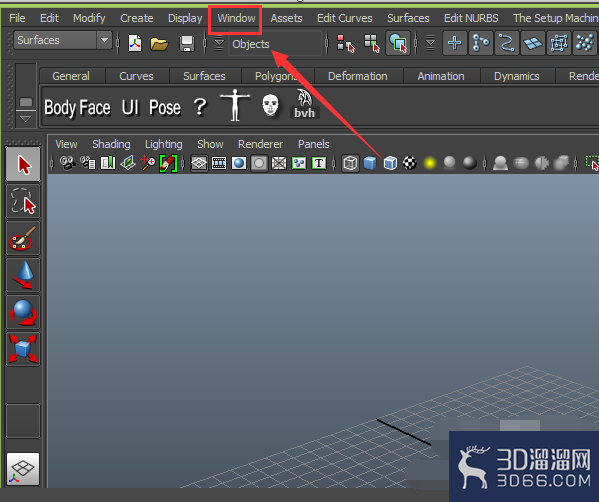599x502 pixels.
Task: Click the New Scene icon
Action: coord(134,43)
